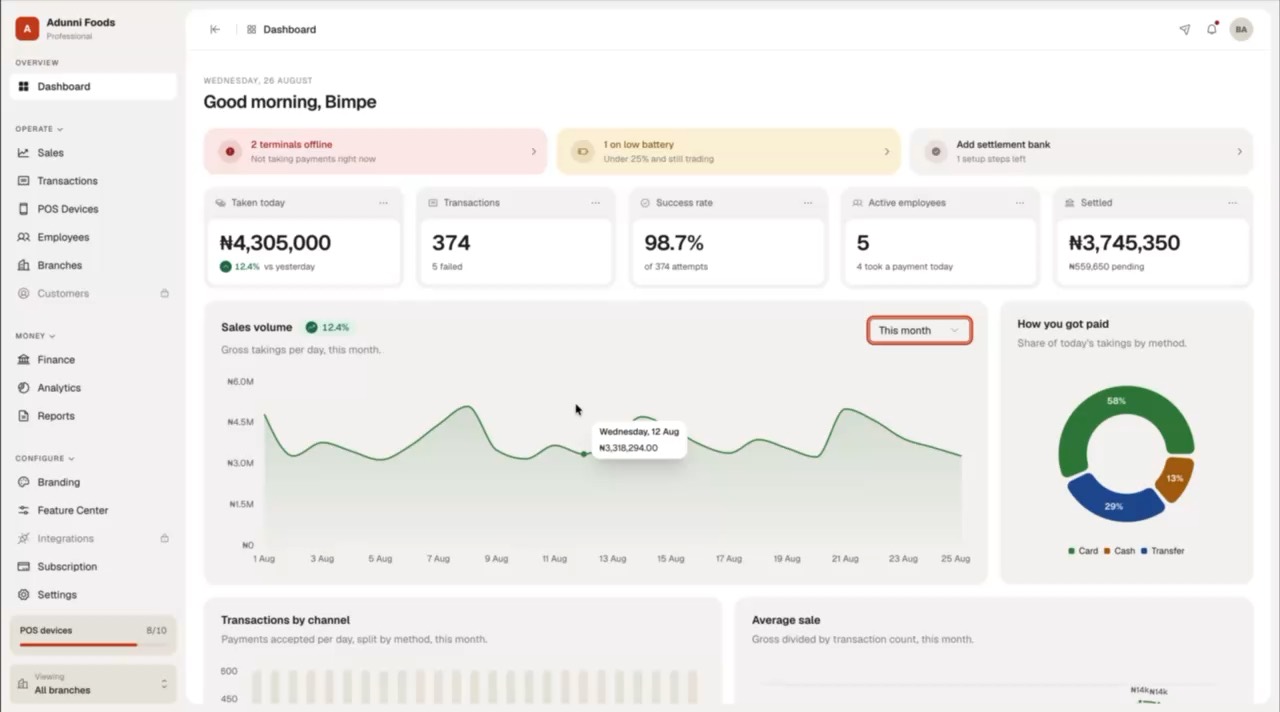This screenshot has height=712, width=1280.
Task: Click the 12 Aug data point on chart
Action: coord(585,454)
